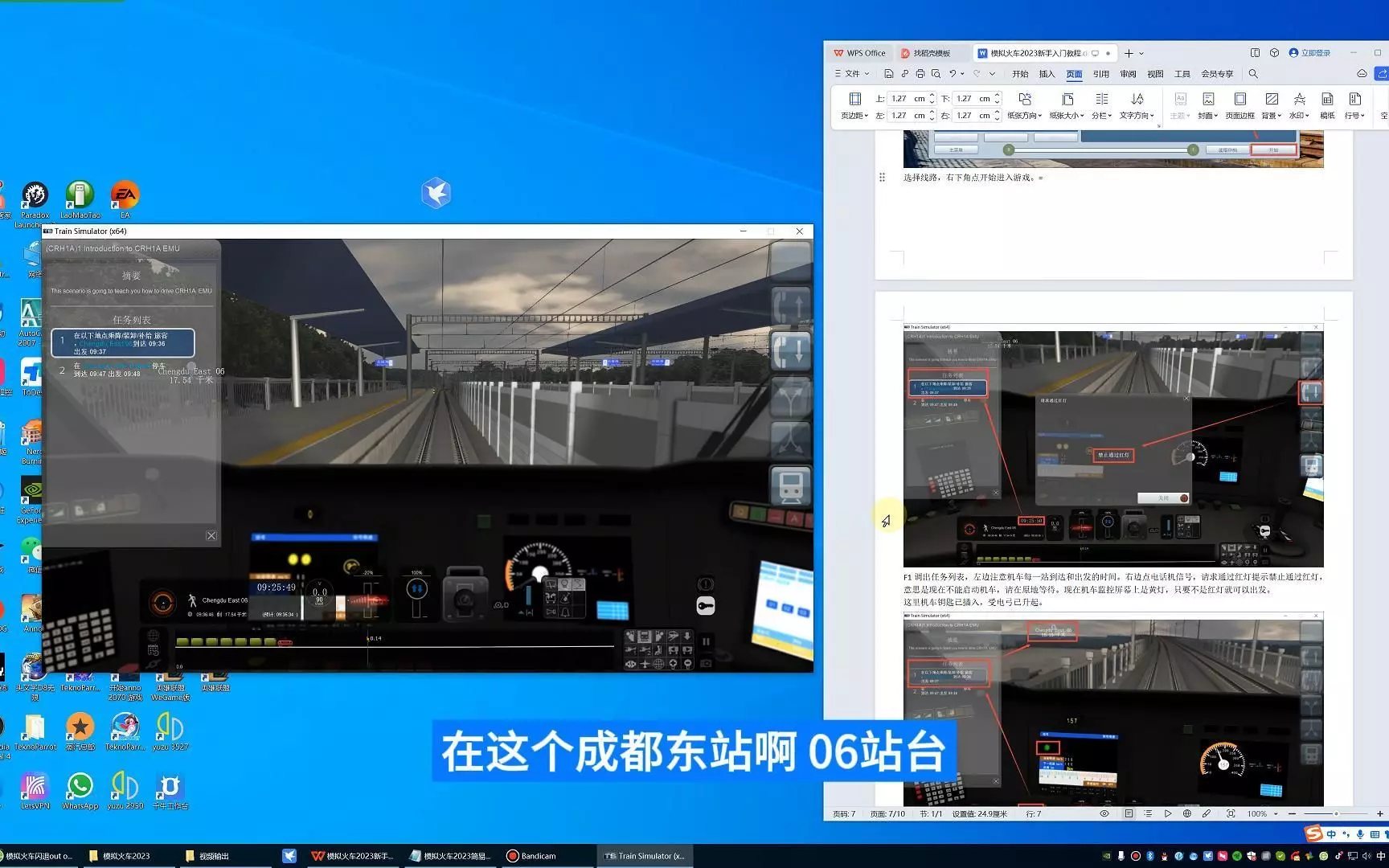The height and width of the screenshot is (868, 1389).
Task: Click the WPS Office home button
Action: tap(859, 53)
